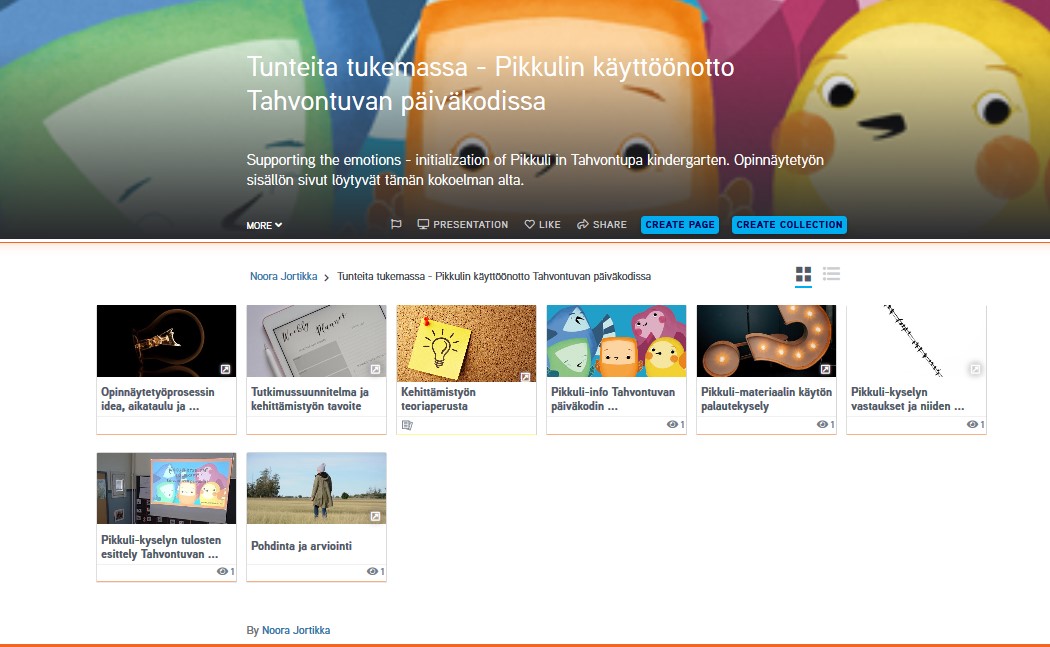
Task: Click the external link icon on Pikkuli-kyselyn vastaukset card
Action: click(976, 369)
